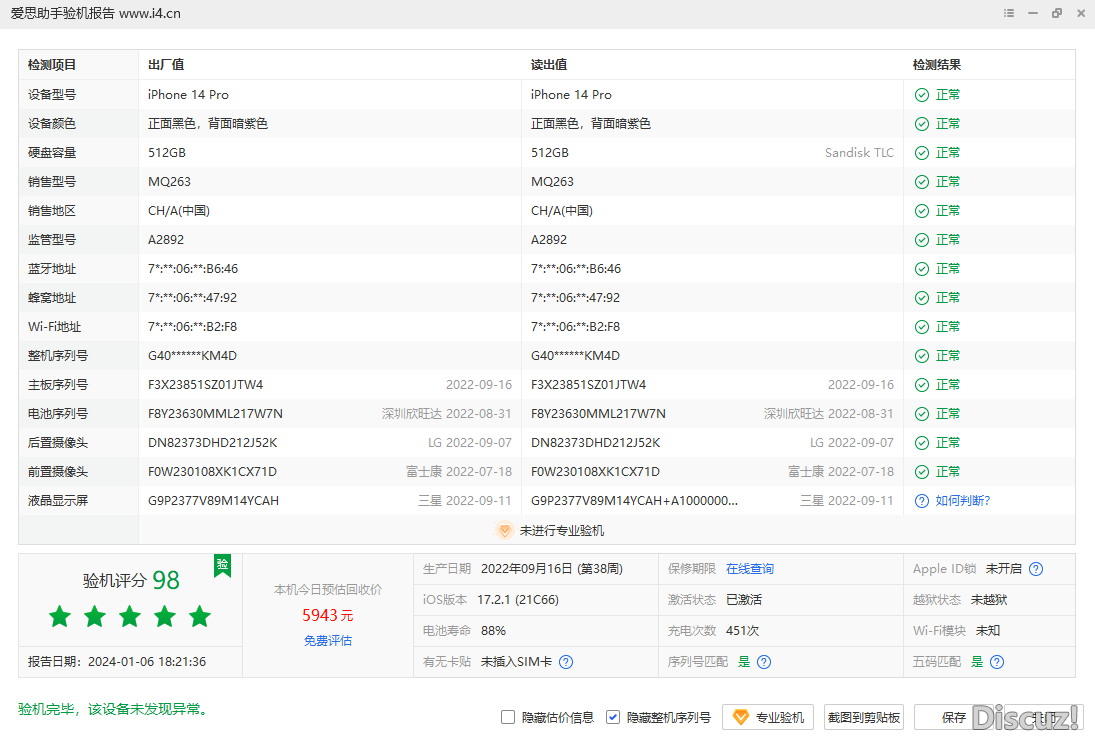
Task: Click G9P2377V89M14YCAH factory serial
Action: click(x=213, y=500)
